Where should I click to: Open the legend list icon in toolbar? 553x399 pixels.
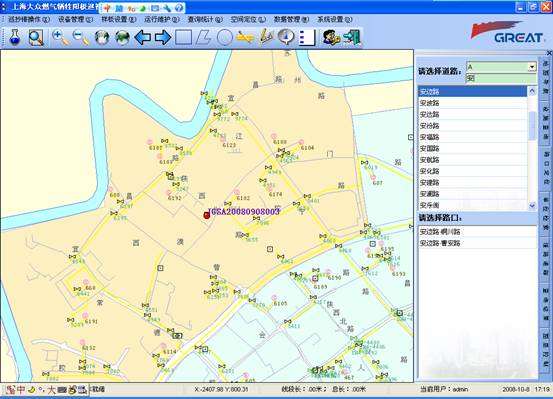pyautogui.click(x=306, y=37)
